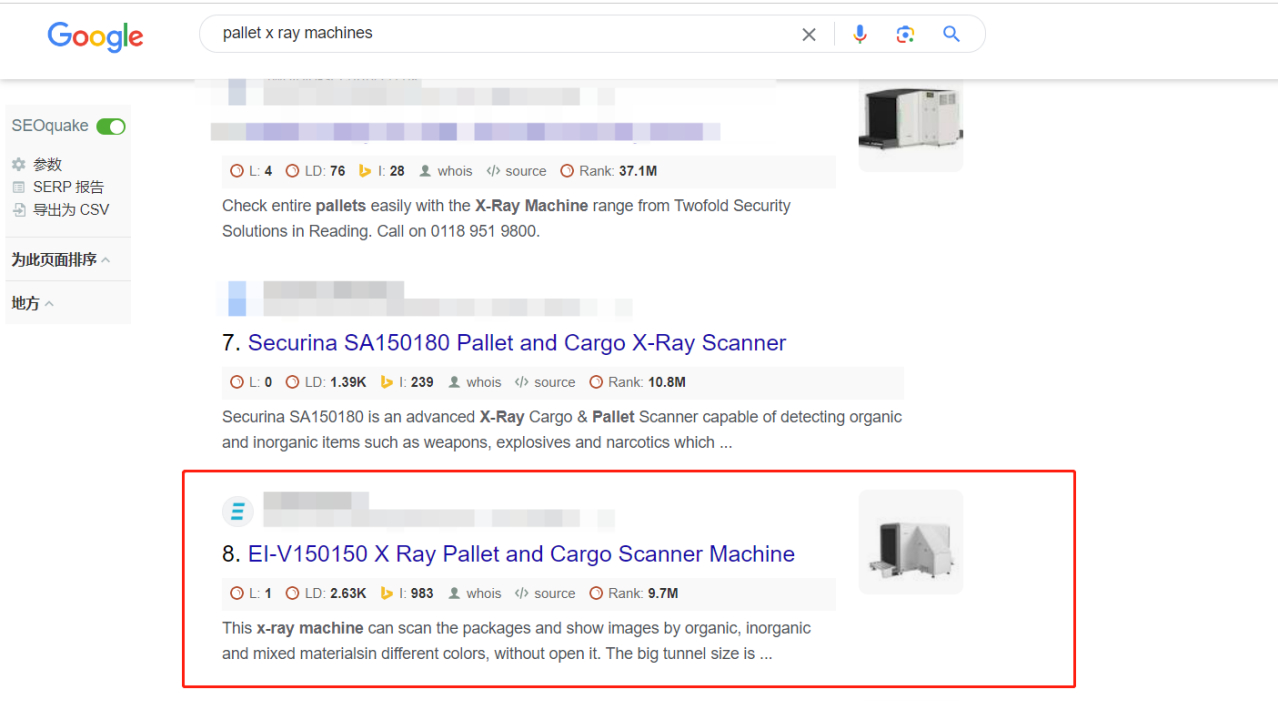This screenshot has width=1278, height=701.
Task: Open EI-V150150 X Ray Pallet Scanner result
Action: click(521, 554)
